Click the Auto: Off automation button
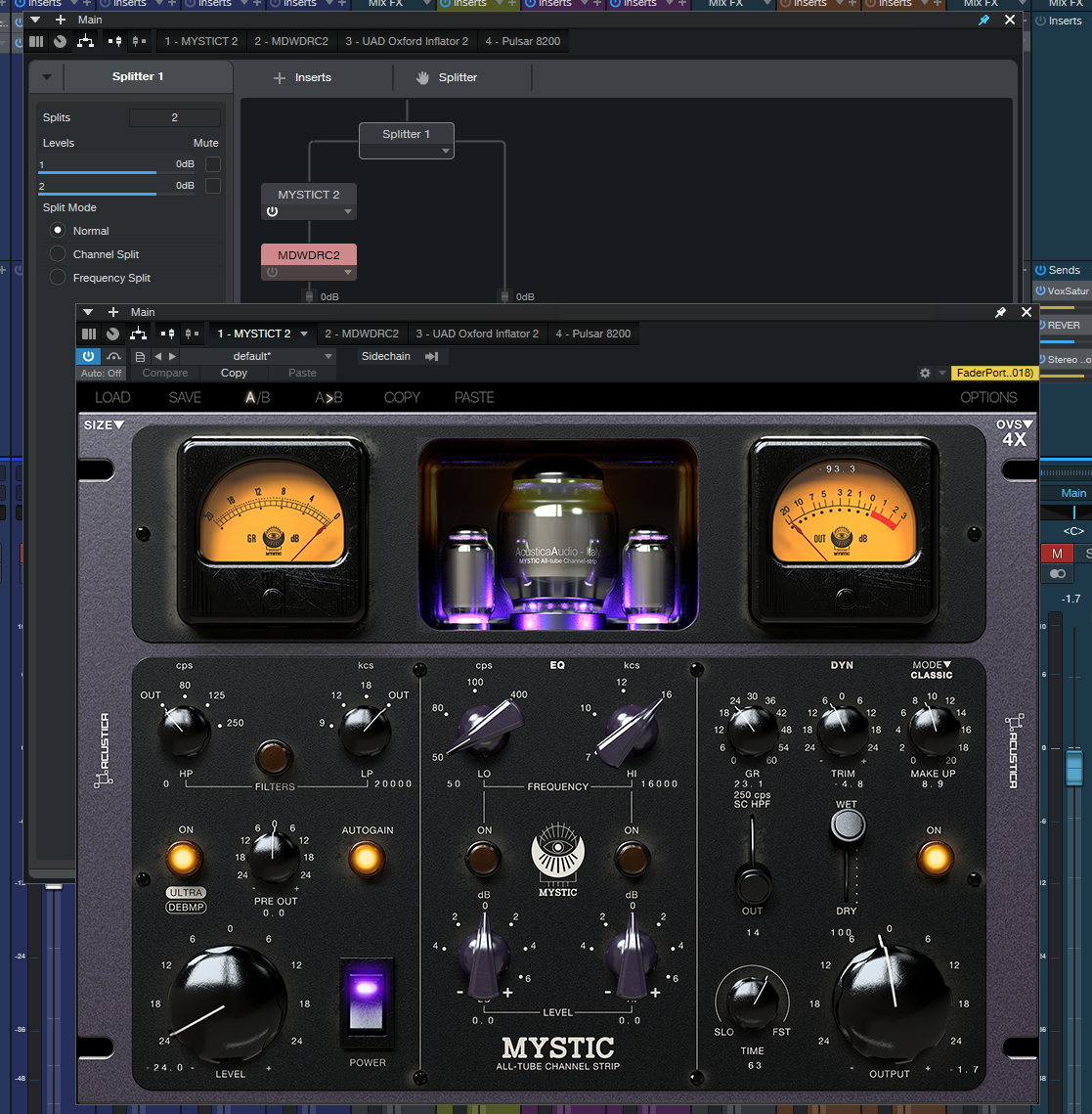The image size is (1092, 1114). (101, 373)
